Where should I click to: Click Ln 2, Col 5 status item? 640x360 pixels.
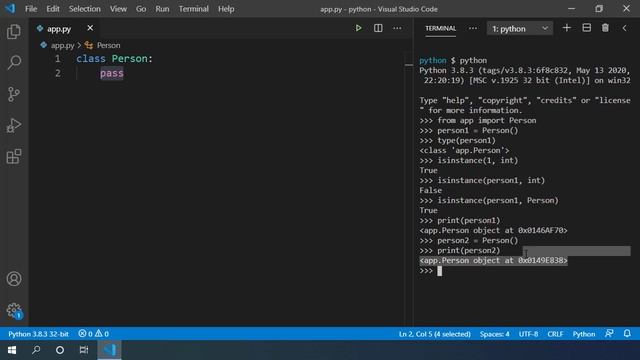coord(435,334)
